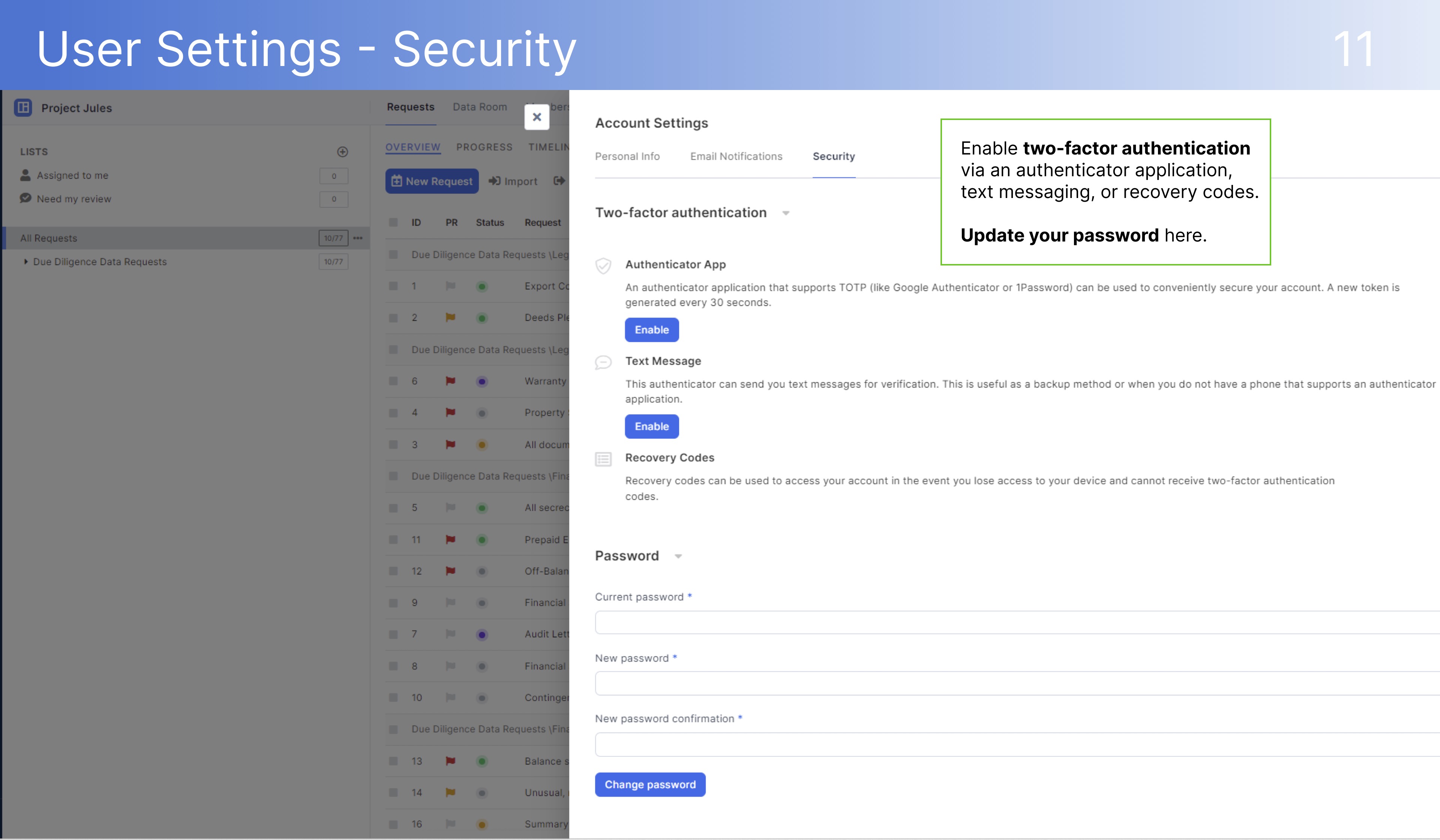Screen dimensions: 1440x840
Task: Expand the Due Diligence Data Requests tree item
Action: [26, 262]
